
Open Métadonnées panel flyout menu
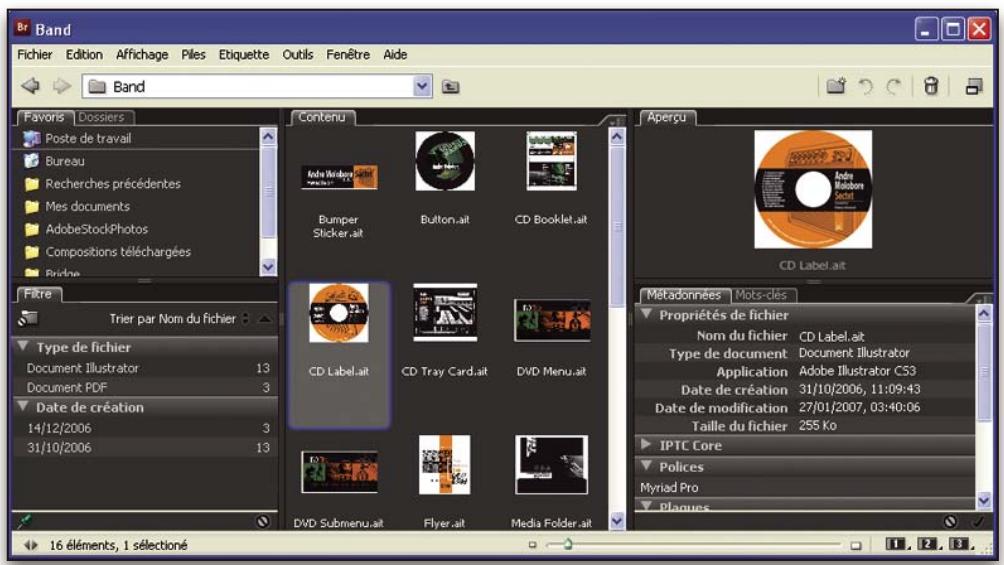click(x=980, y=297)
